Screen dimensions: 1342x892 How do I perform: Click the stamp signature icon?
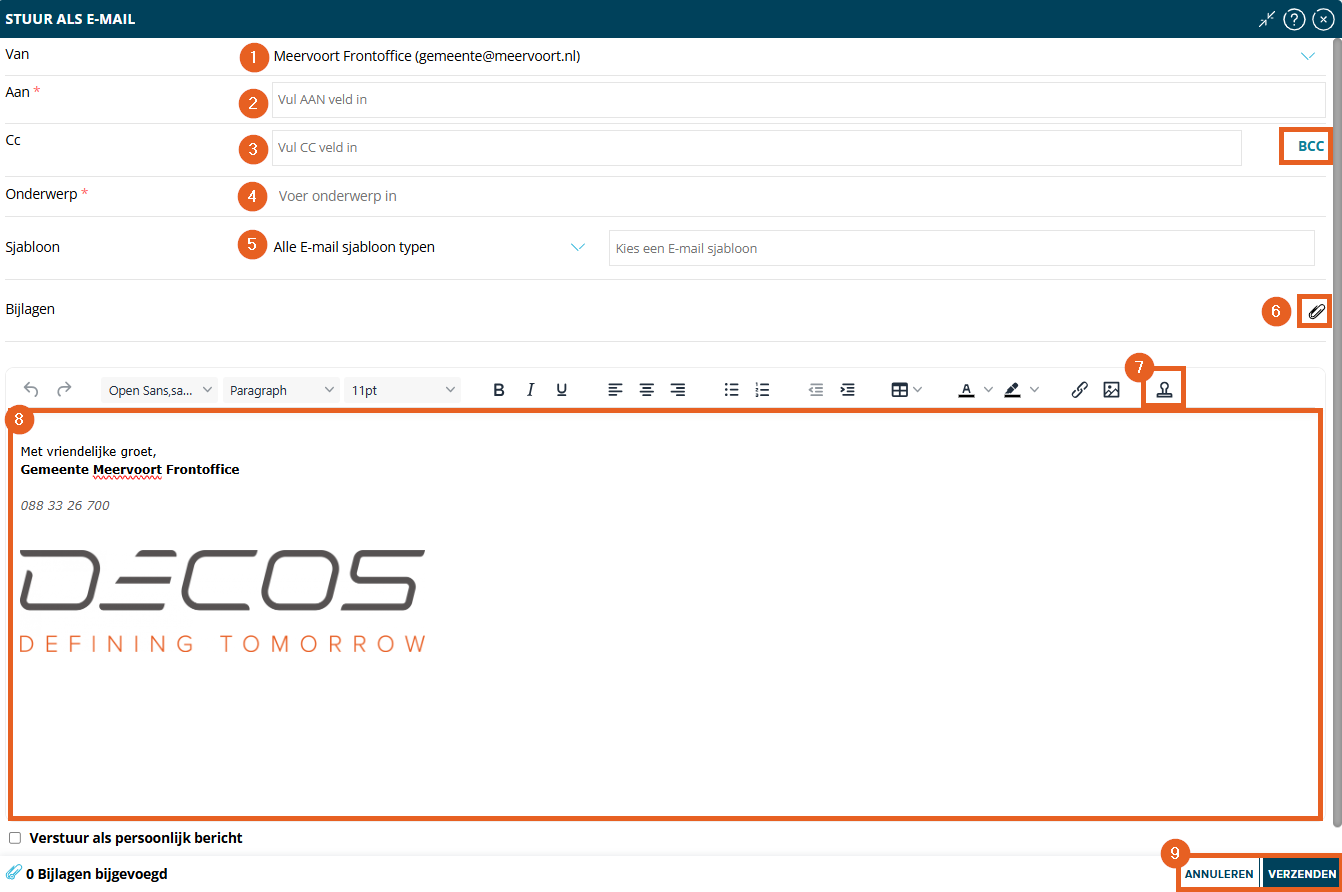pos(1164,390)
